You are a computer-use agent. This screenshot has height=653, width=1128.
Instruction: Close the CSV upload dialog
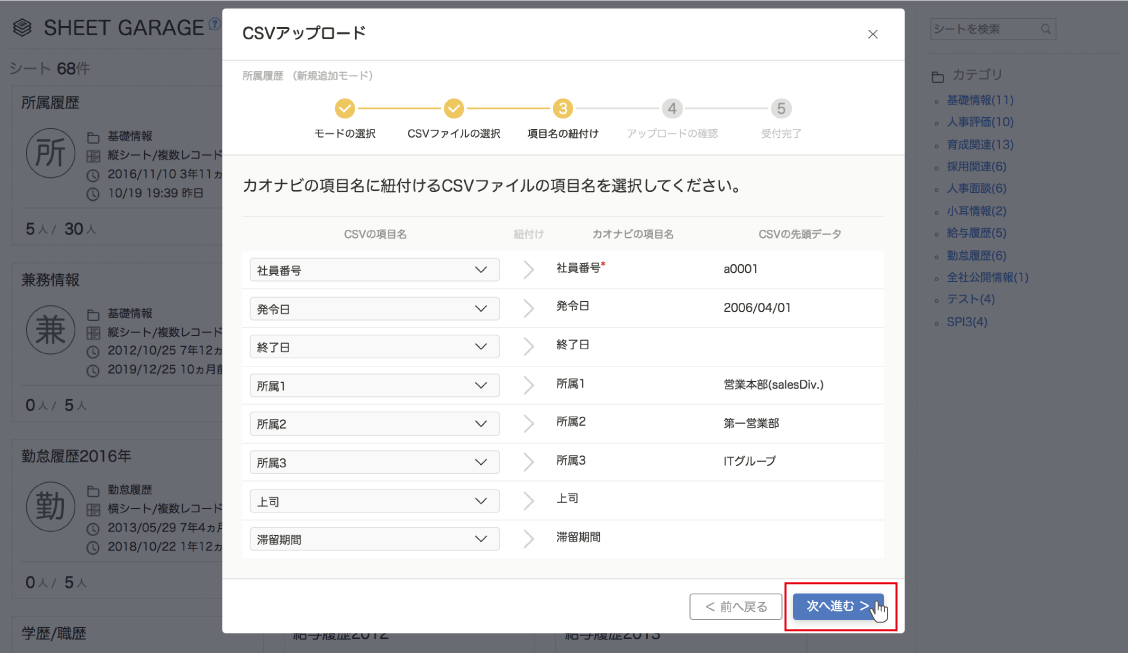(873, 34)
